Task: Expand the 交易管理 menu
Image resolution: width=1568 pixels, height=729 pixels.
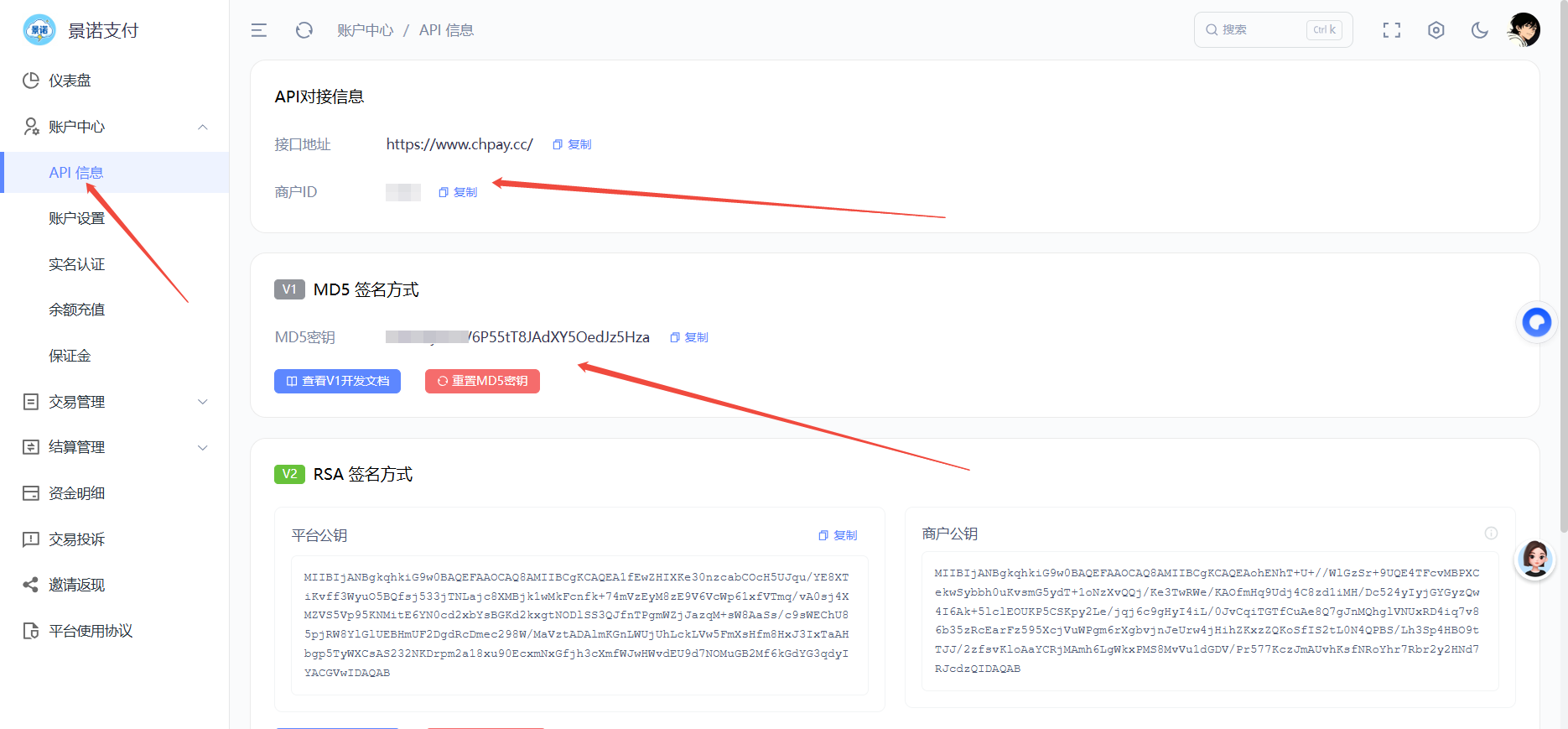Action: point(114,402)
